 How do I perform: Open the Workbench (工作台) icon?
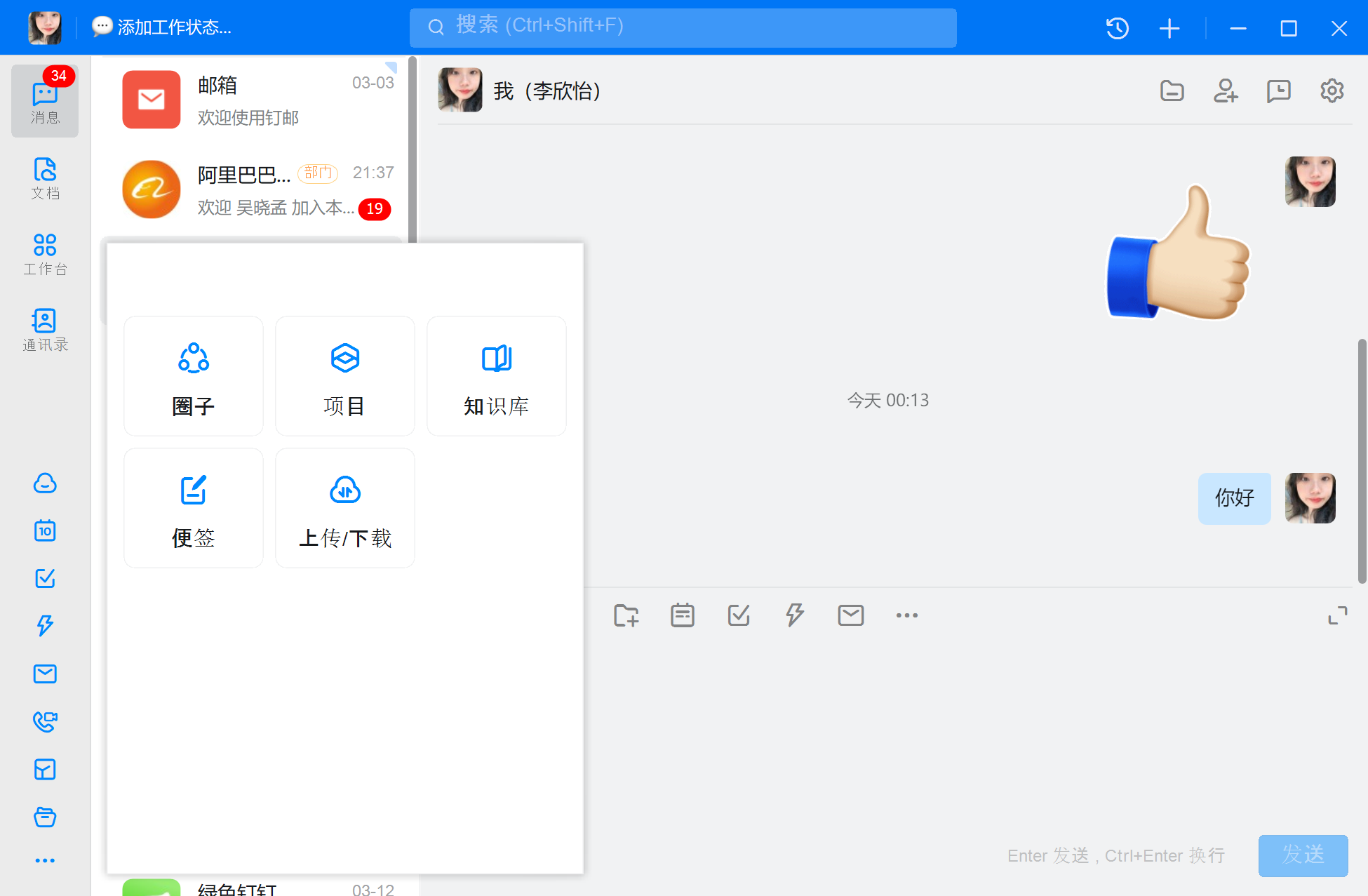45,254
